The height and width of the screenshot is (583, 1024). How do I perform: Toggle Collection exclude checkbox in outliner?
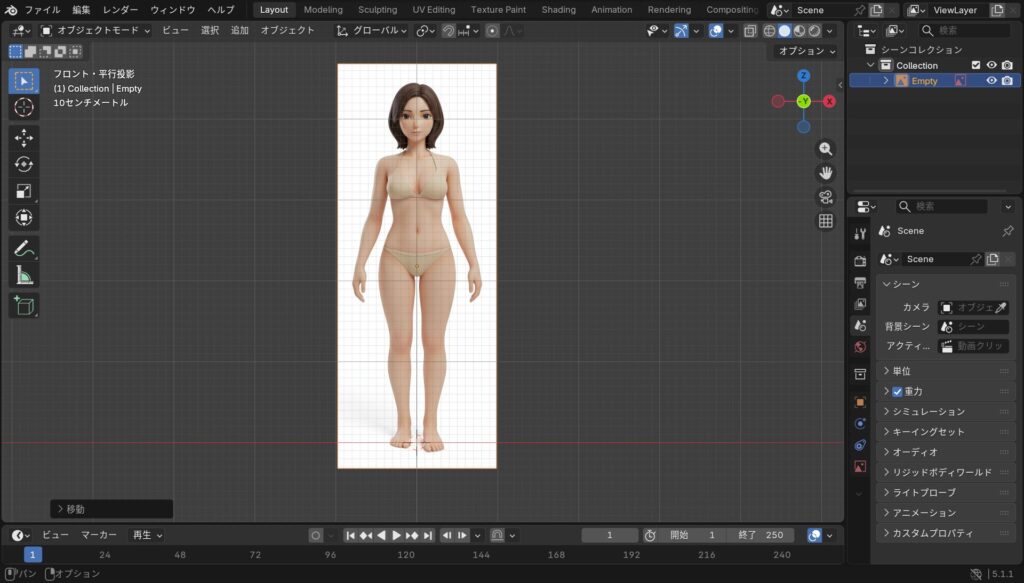coord(976,65)
